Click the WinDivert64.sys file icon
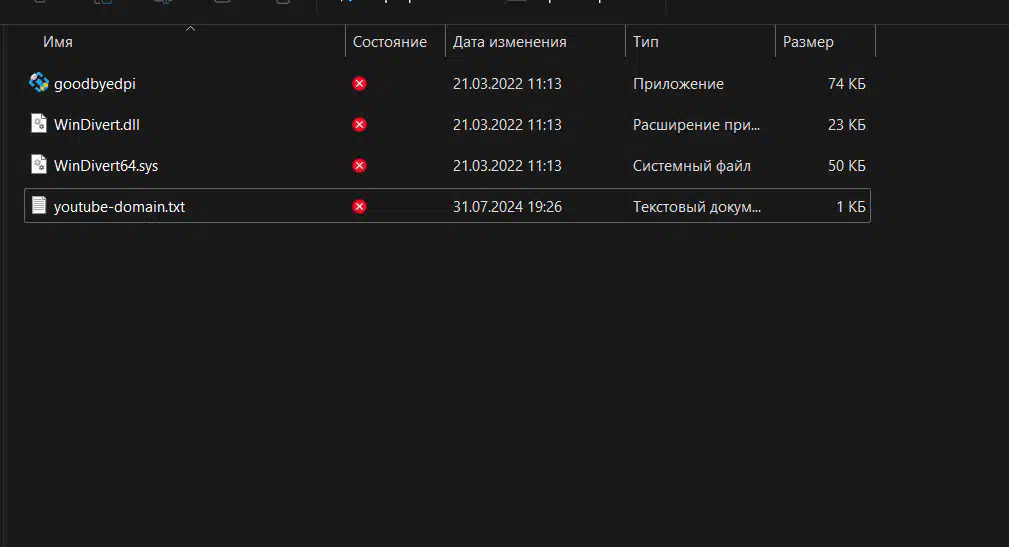 (39, 165)
